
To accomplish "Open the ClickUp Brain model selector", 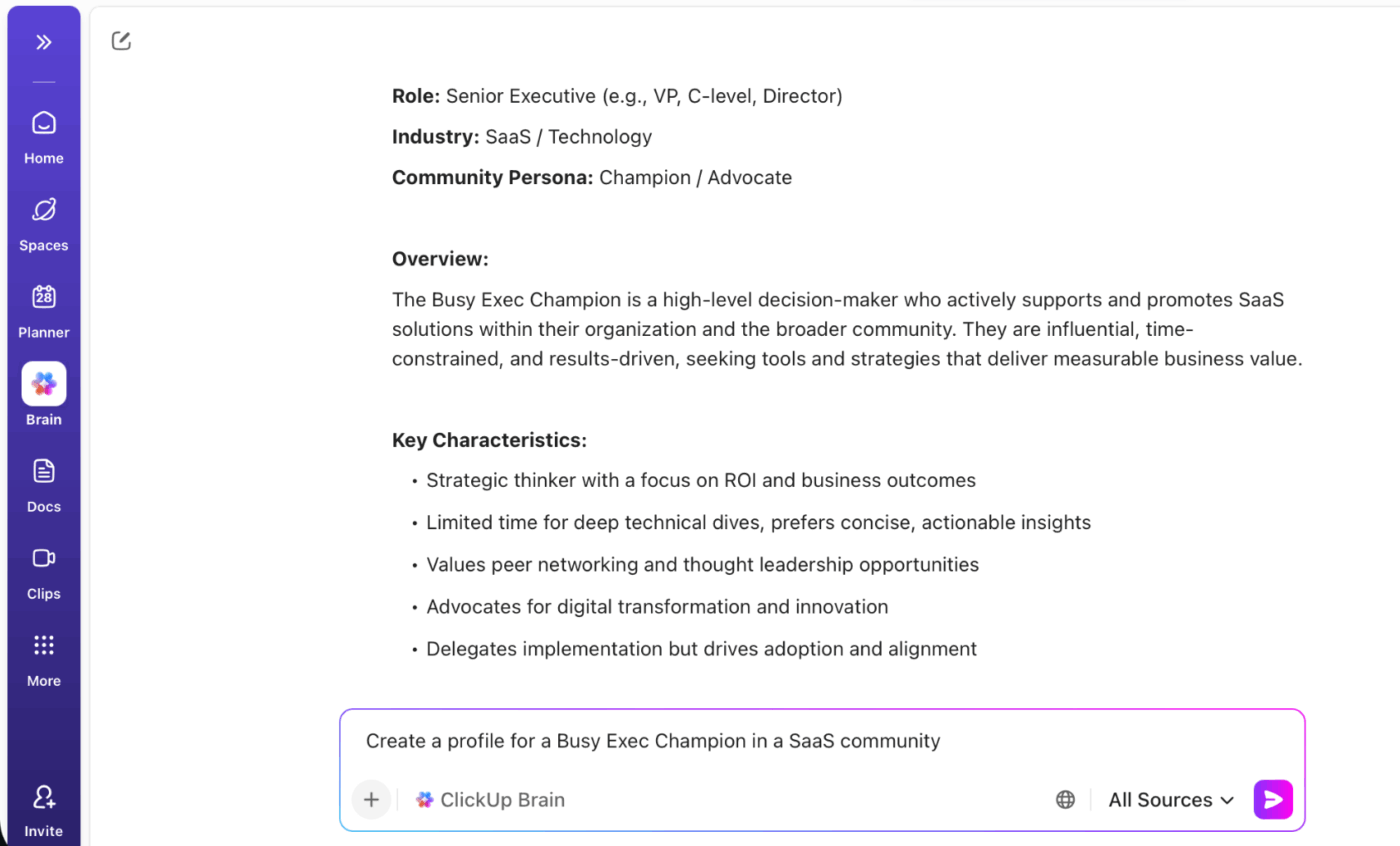I will (489, 799).
